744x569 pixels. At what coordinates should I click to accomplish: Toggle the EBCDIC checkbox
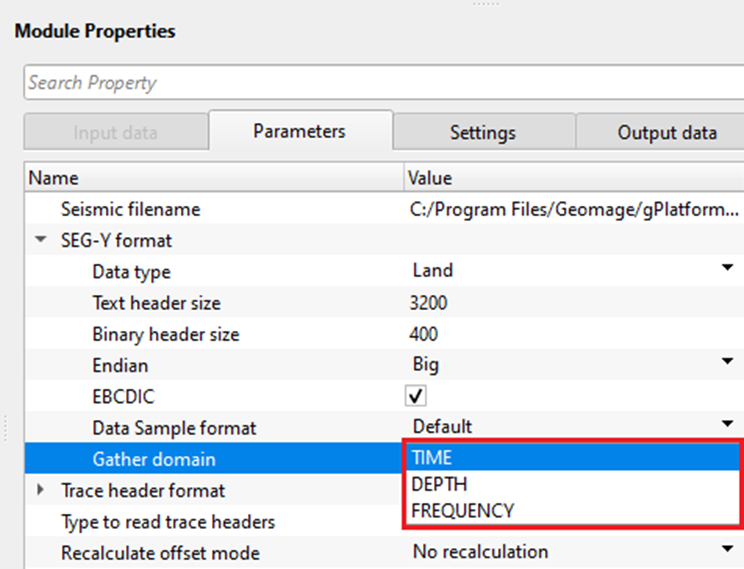pyautogui.click(x=416, y=396)
